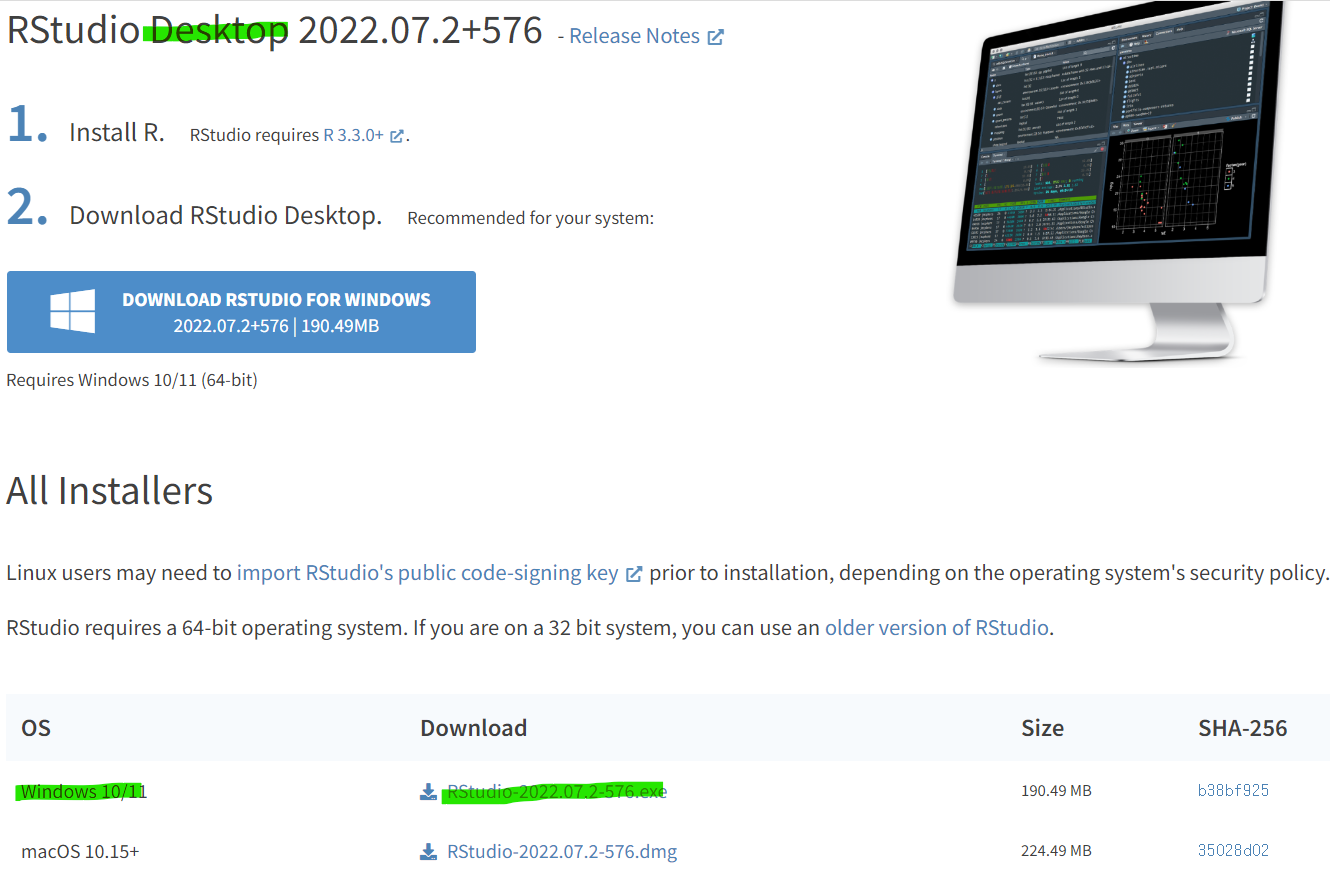This screenshot has width=1330, height=877.
Task: Click the Download column header
Action: [x=473, y=728]
